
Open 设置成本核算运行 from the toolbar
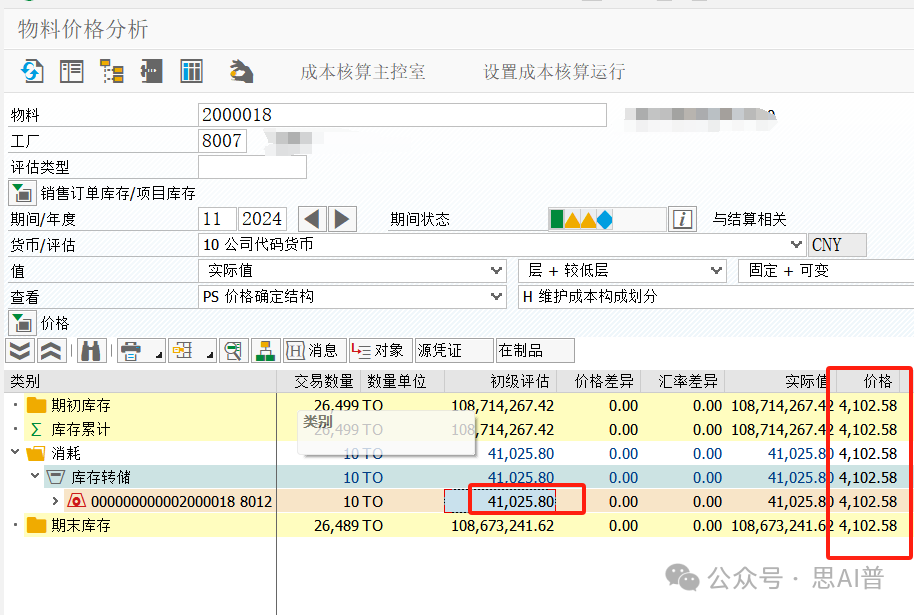554,72
